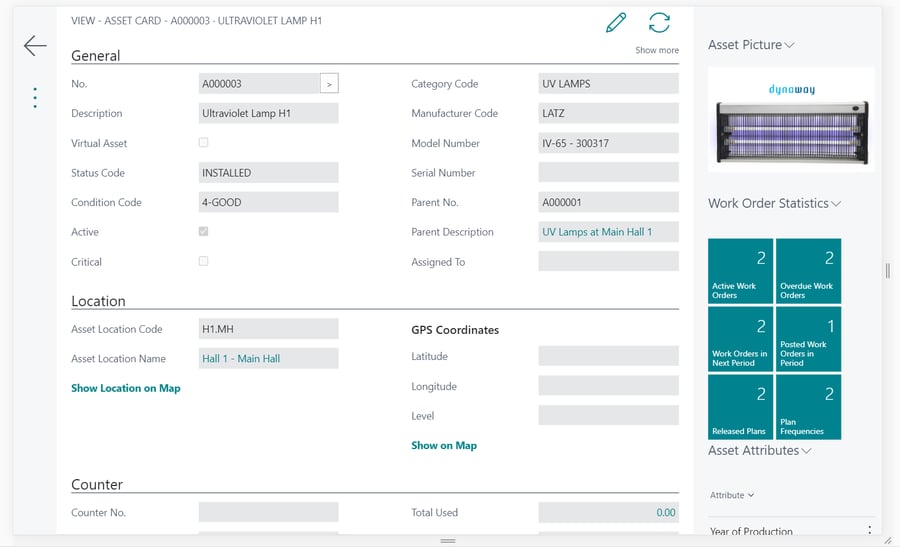This screenshot has height=548, width=900.
Task: Click the Location section heading
Action: 98,301
